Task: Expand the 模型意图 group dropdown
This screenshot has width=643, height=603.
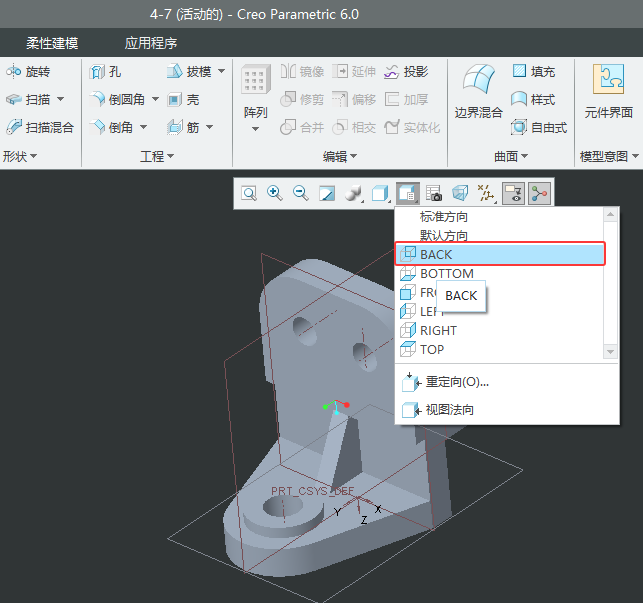Action: coord(609,156)
